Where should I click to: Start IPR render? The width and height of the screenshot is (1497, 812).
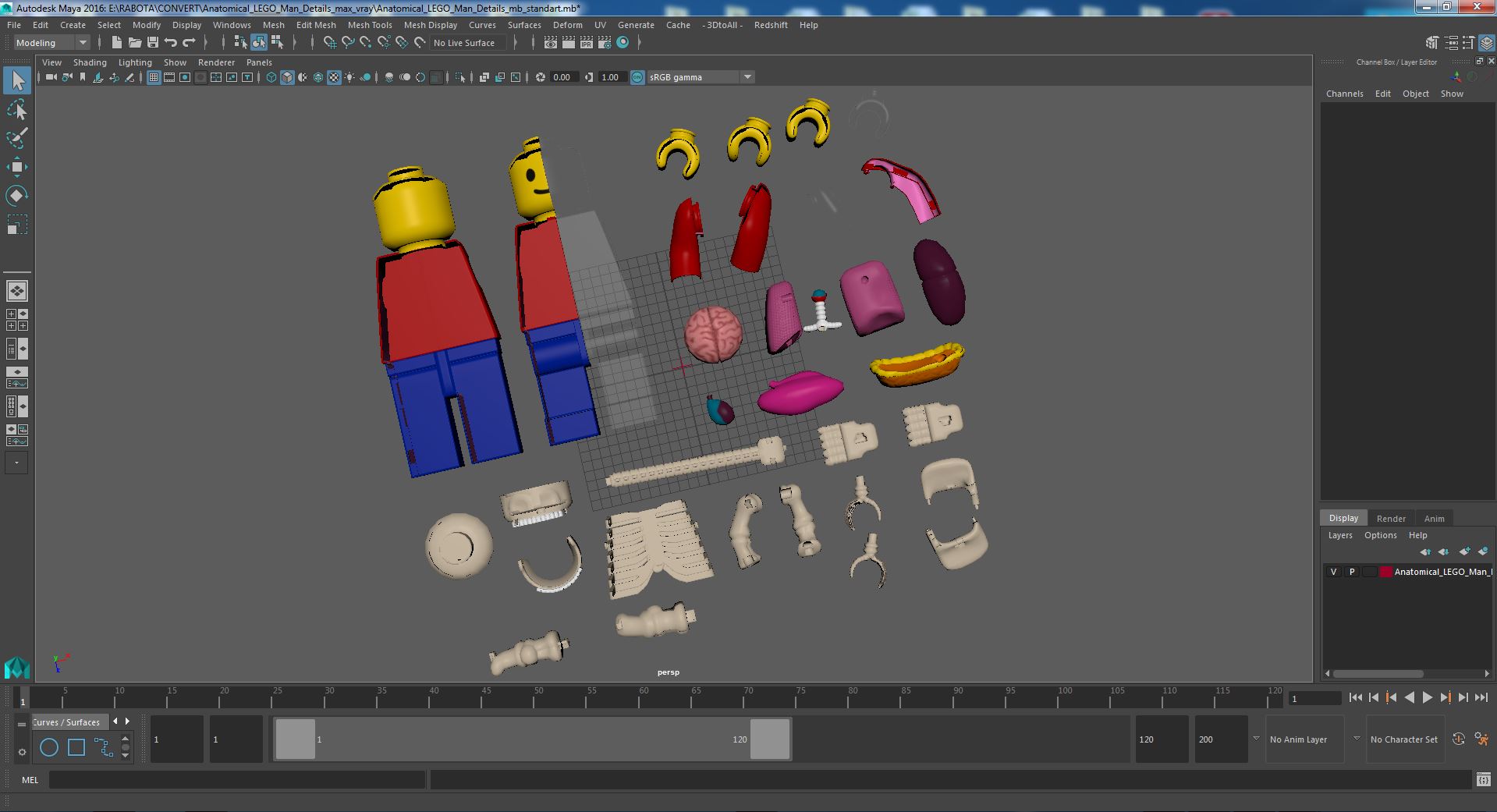click(587, 43)
